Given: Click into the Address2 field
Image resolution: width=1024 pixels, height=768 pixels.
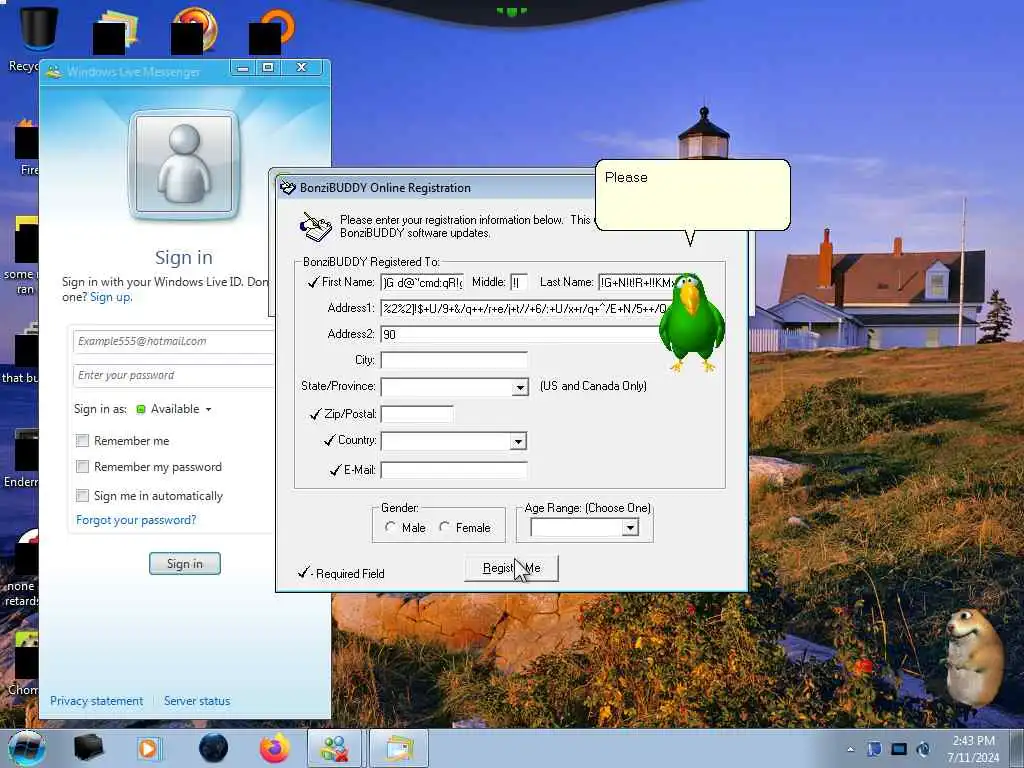Looking at the screenshot, I should 521,334.
